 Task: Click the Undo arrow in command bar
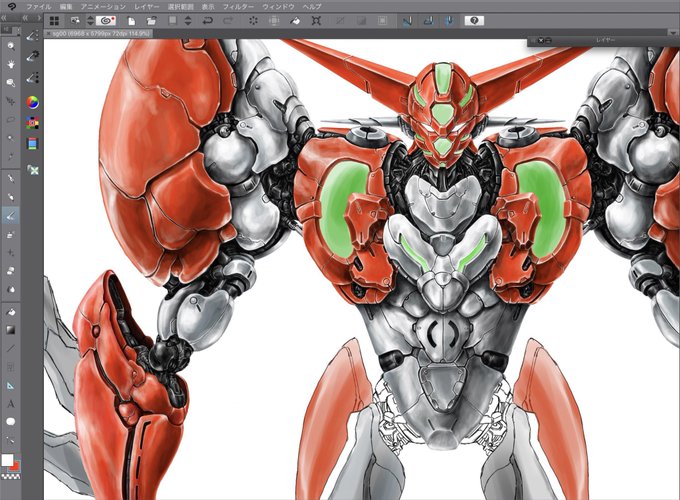coord(208,20)
